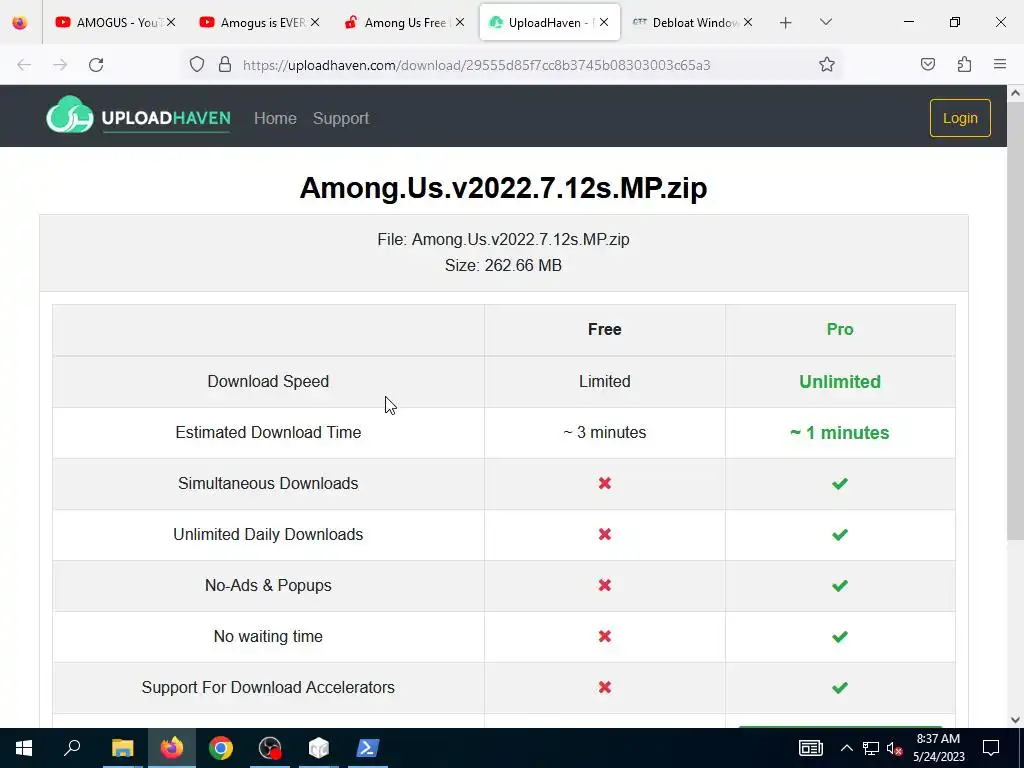Open PowerShell from the taskbar
This screenshot has height=768, width=1024.
367,748
